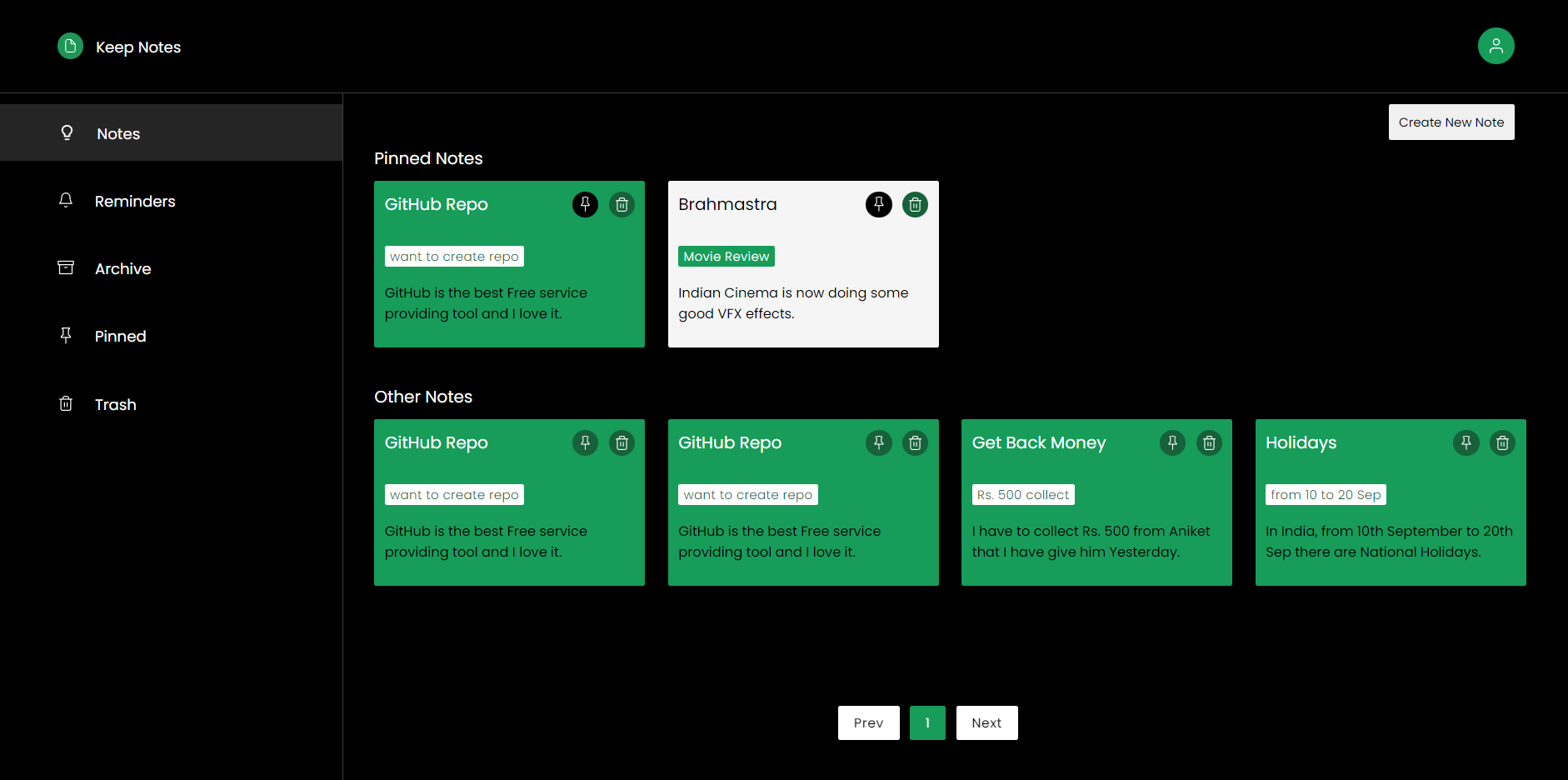Click the Create New Note button
This screenshot has height=780, width=1568.
click(x=1451, y=122)
